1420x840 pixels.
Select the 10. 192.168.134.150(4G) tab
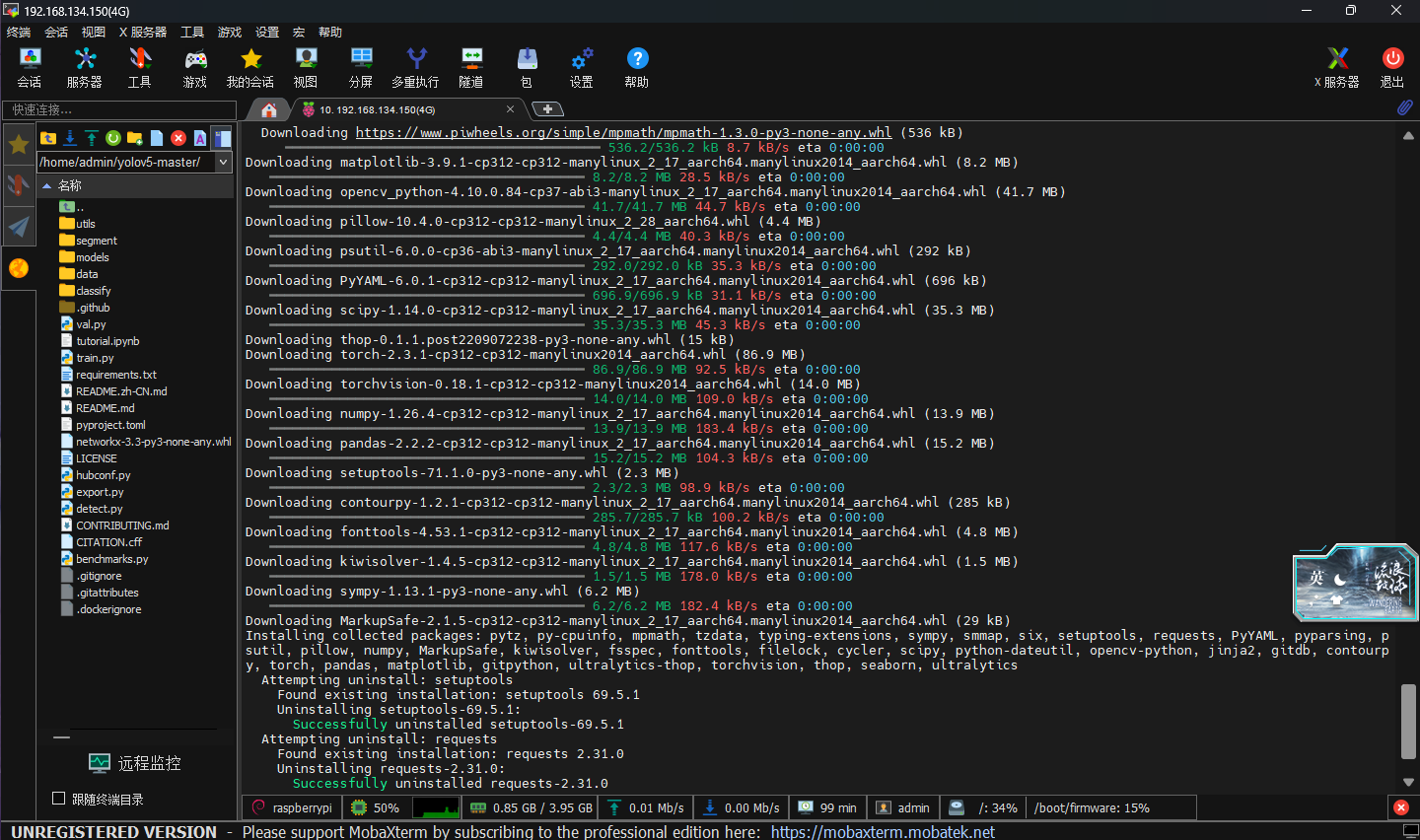[x=406, y=109]
